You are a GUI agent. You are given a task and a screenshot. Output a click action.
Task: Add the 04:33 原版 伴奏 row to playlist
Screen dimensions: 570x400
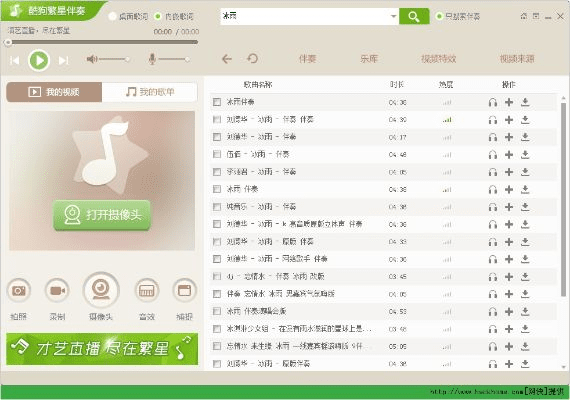coord(509,242)
